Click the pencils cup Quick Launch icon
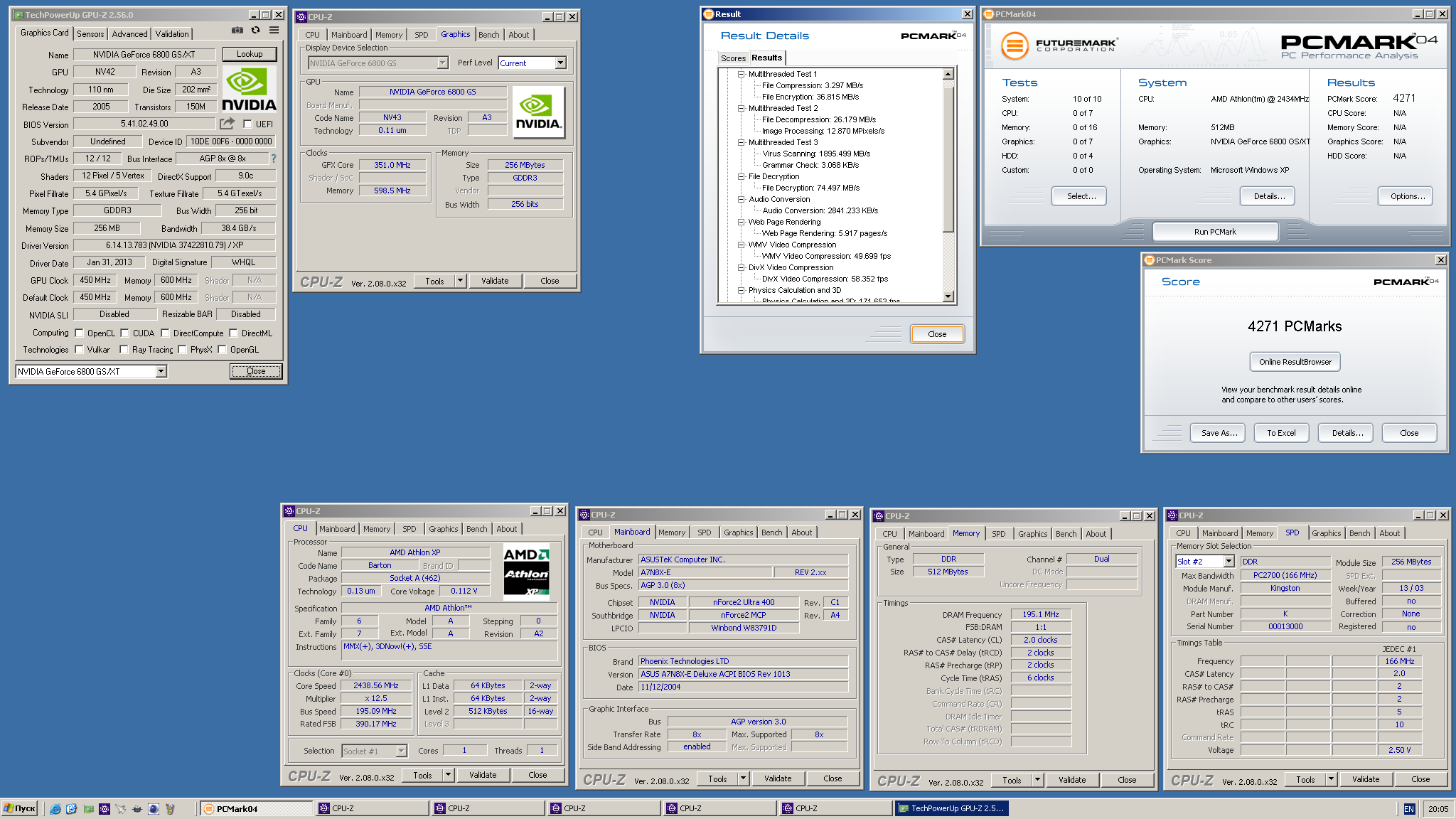Screen dimensions: 1456x819 [169, 808]
